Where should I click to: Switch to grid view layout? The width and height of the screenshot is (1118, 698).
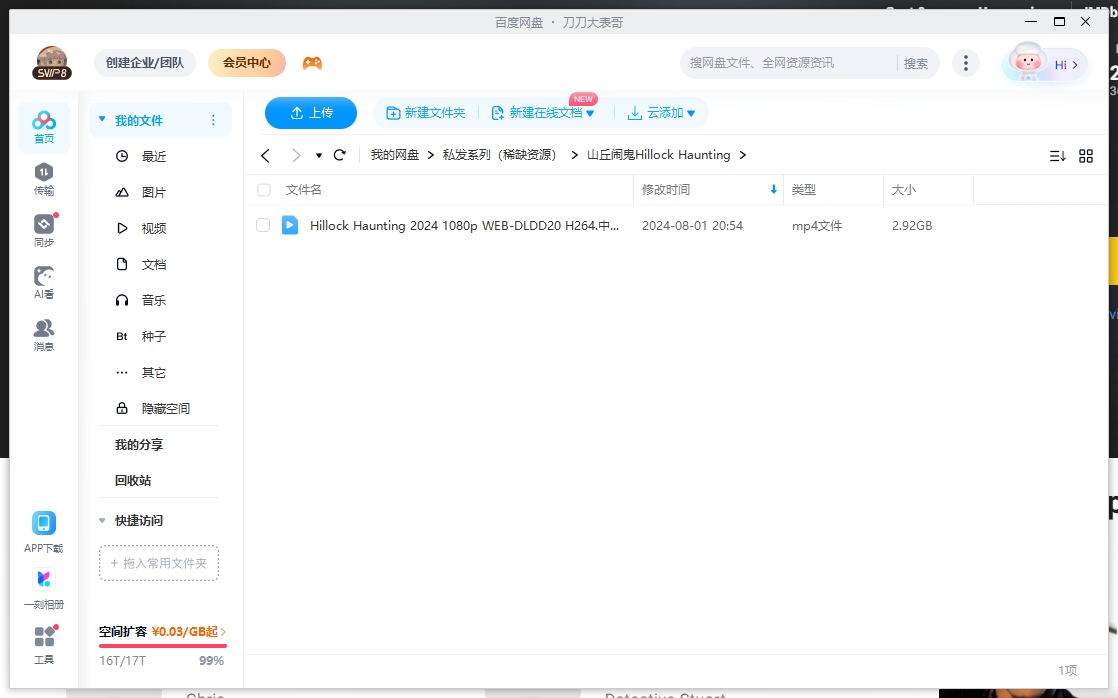(x=1087, y=155)
